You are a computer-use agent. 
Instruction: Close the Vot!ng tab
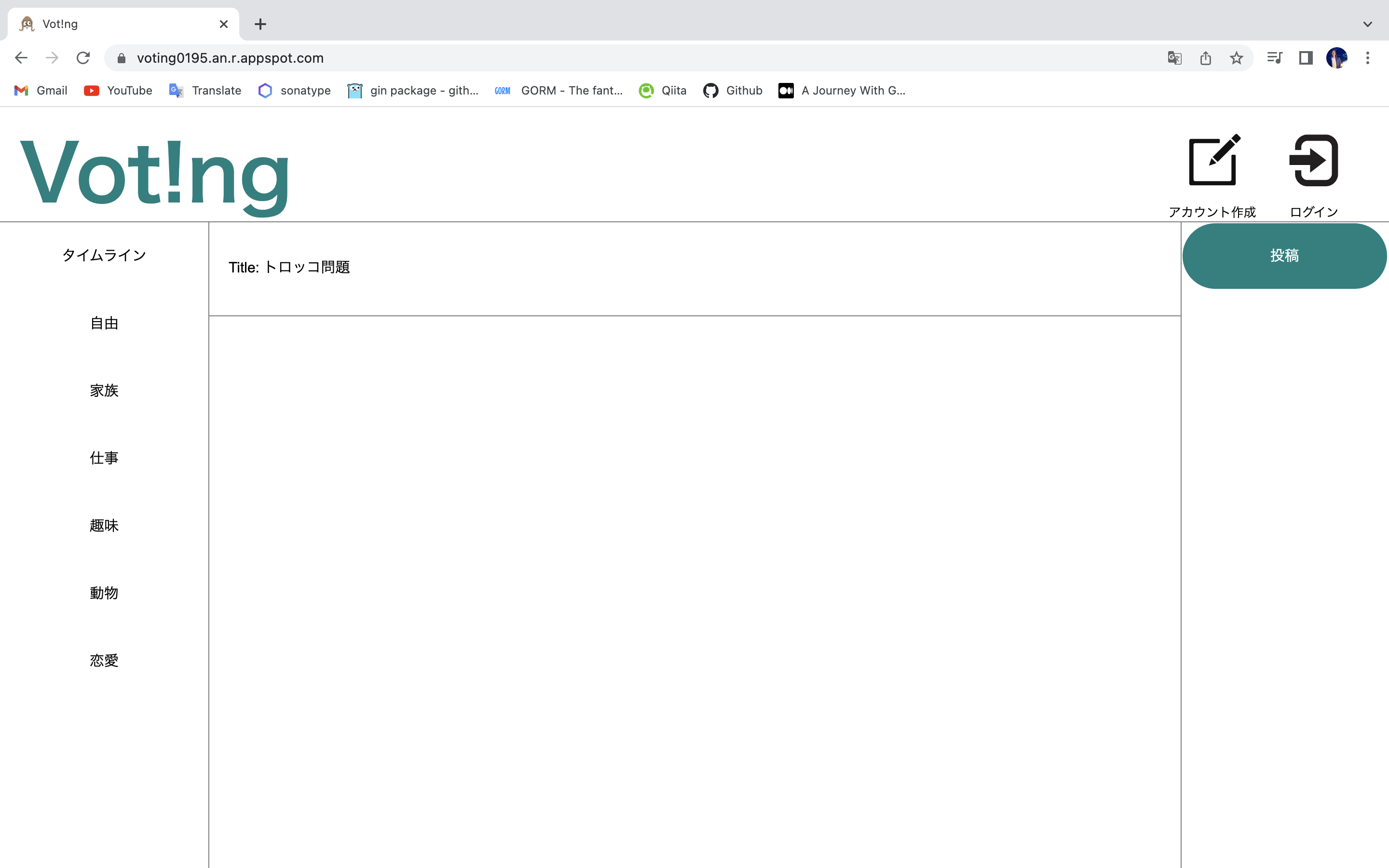(x=224, y=24)
